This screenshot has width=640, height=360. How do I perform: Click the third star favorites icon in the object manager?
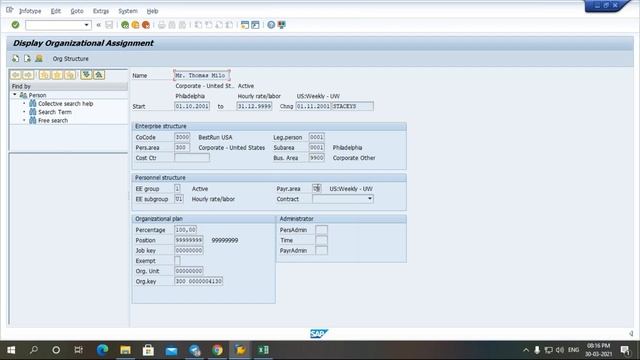[70, 75]
